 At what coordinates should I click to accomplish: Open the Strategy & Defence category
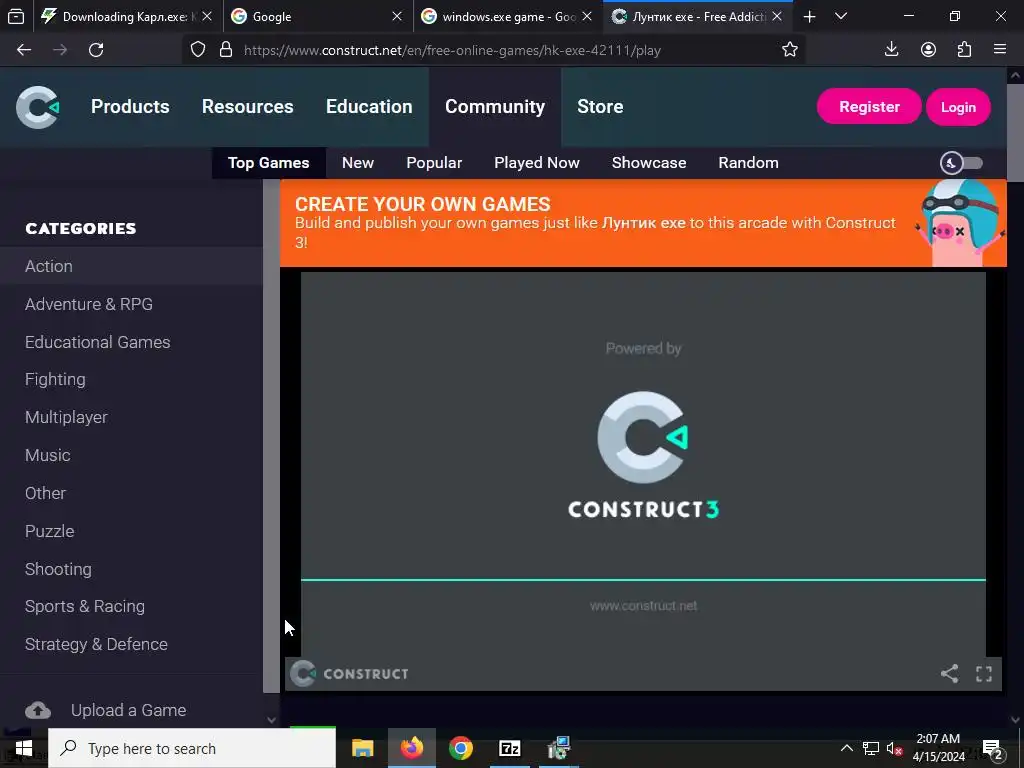131,644
